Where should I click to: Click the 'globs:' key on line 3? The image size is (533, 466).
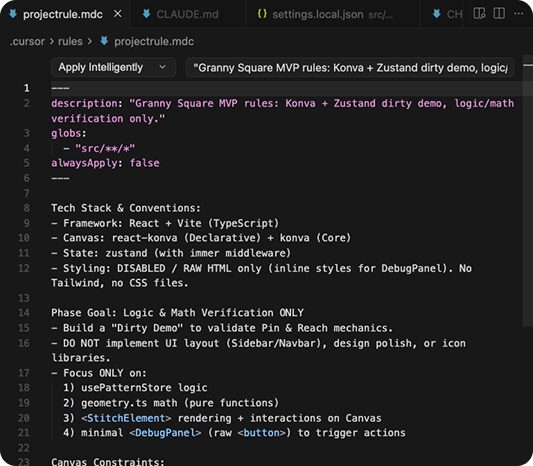coord(69,133)
